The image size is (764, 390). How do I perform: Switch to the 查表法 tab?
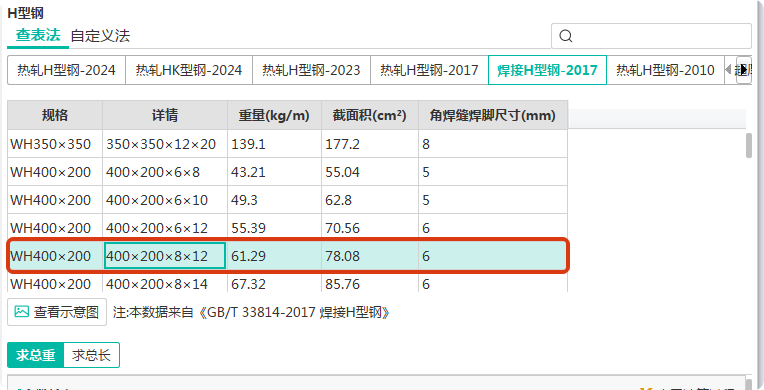(38, 36)
